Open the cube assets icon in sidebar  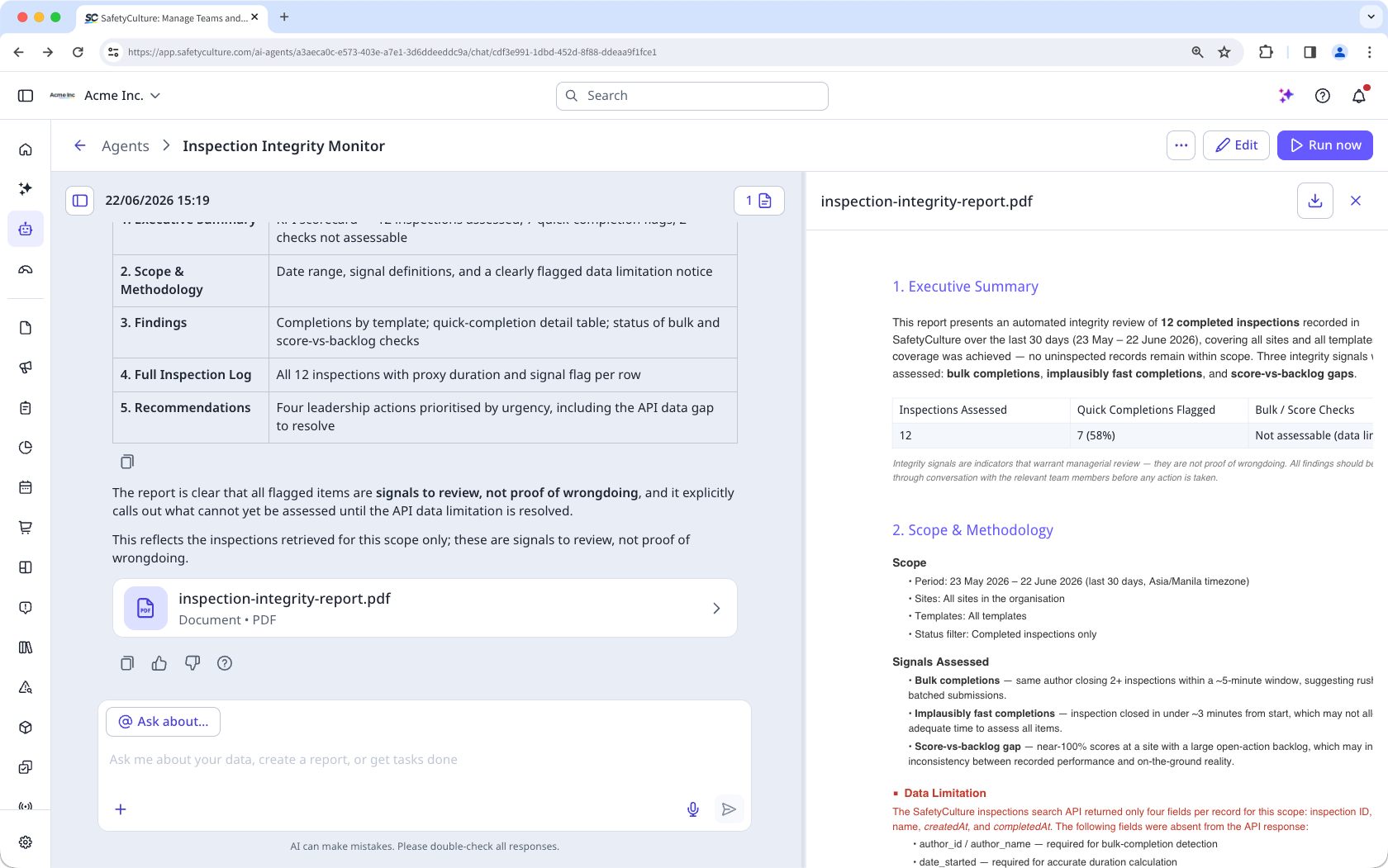(x=26, y=728)
